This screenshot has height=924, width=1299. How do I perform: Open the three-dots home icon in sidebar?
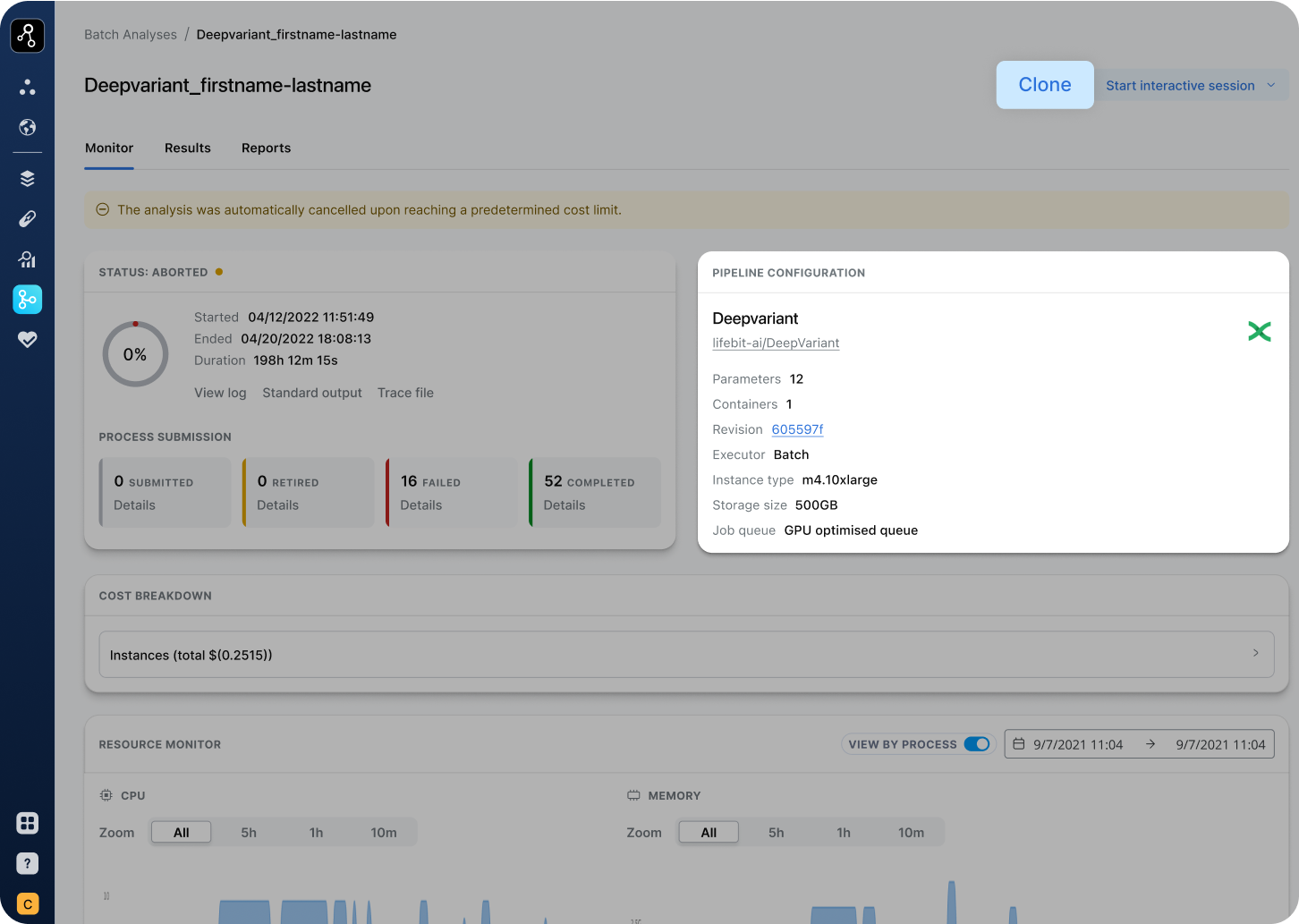coord(28,87)
